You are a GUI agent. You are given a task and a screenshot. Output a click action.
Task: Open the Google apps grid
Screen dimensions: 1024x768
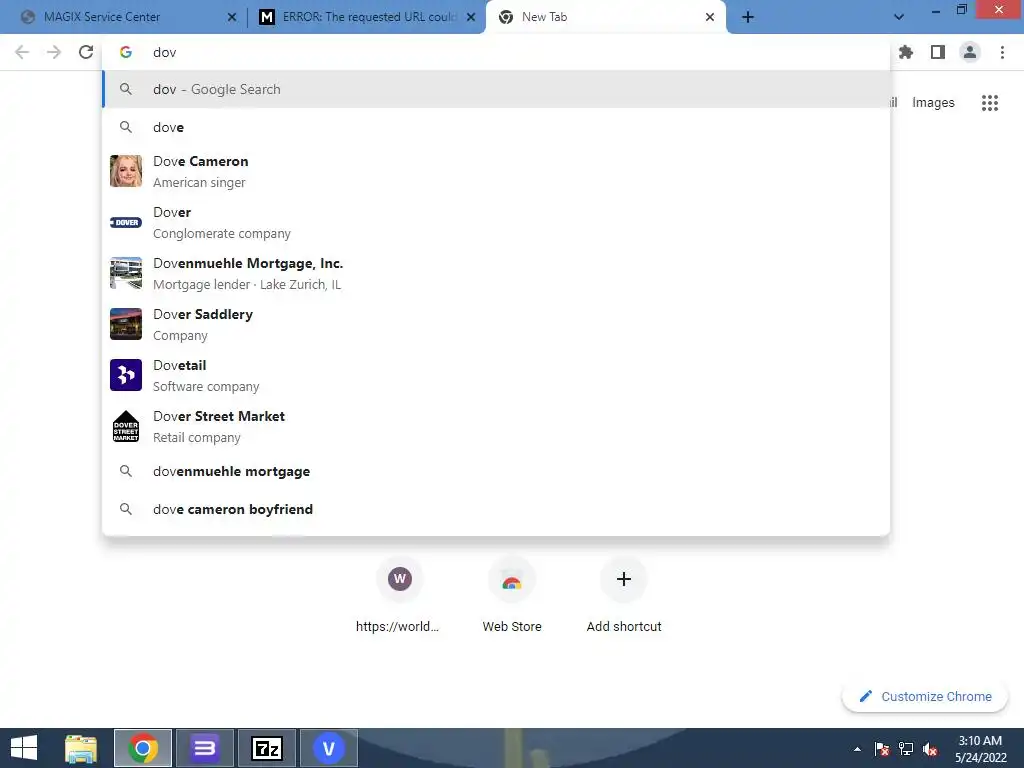(990, 103)
